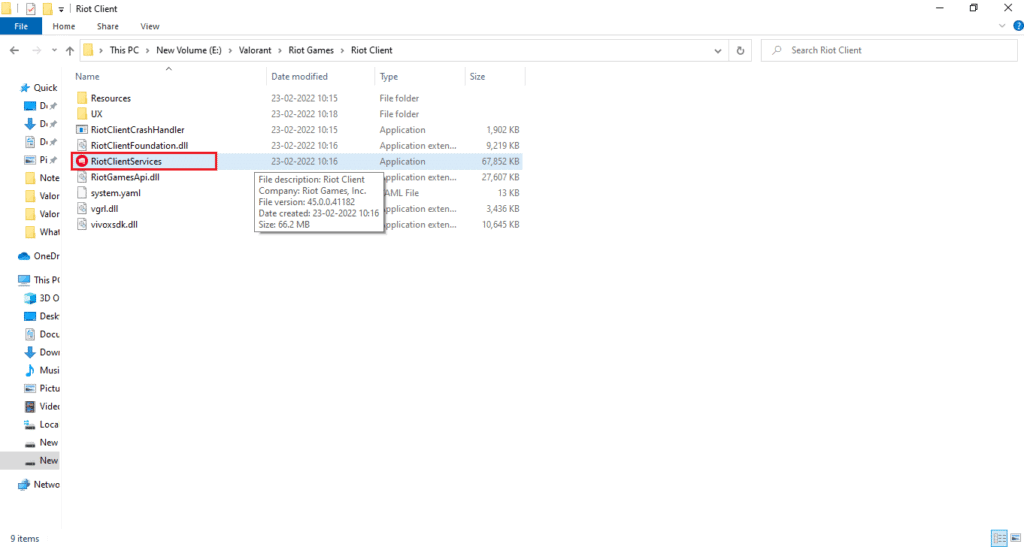Select the RiotGamesApi.dll file icon

pyautogui.click(x=82, y=177)
